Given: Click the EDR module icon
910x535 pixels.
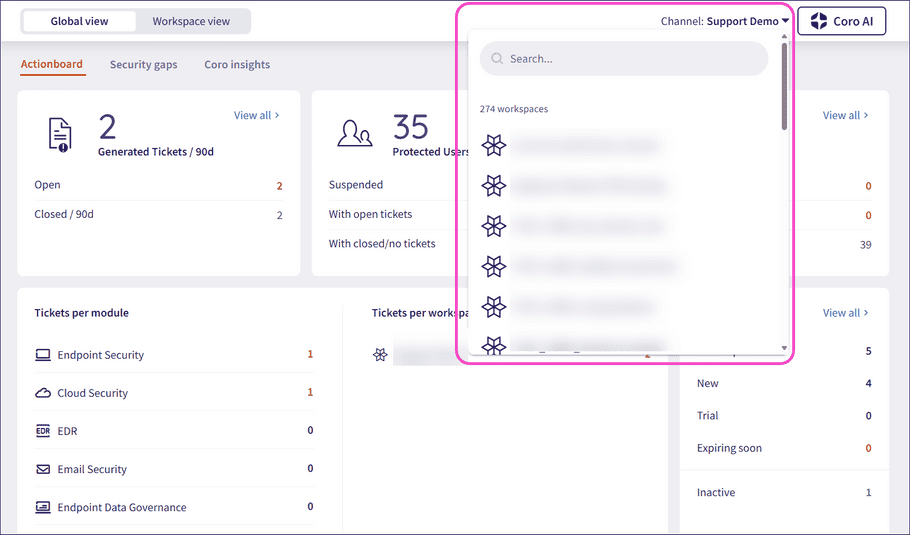Looking at the screenshot, I should pos(43,431).
